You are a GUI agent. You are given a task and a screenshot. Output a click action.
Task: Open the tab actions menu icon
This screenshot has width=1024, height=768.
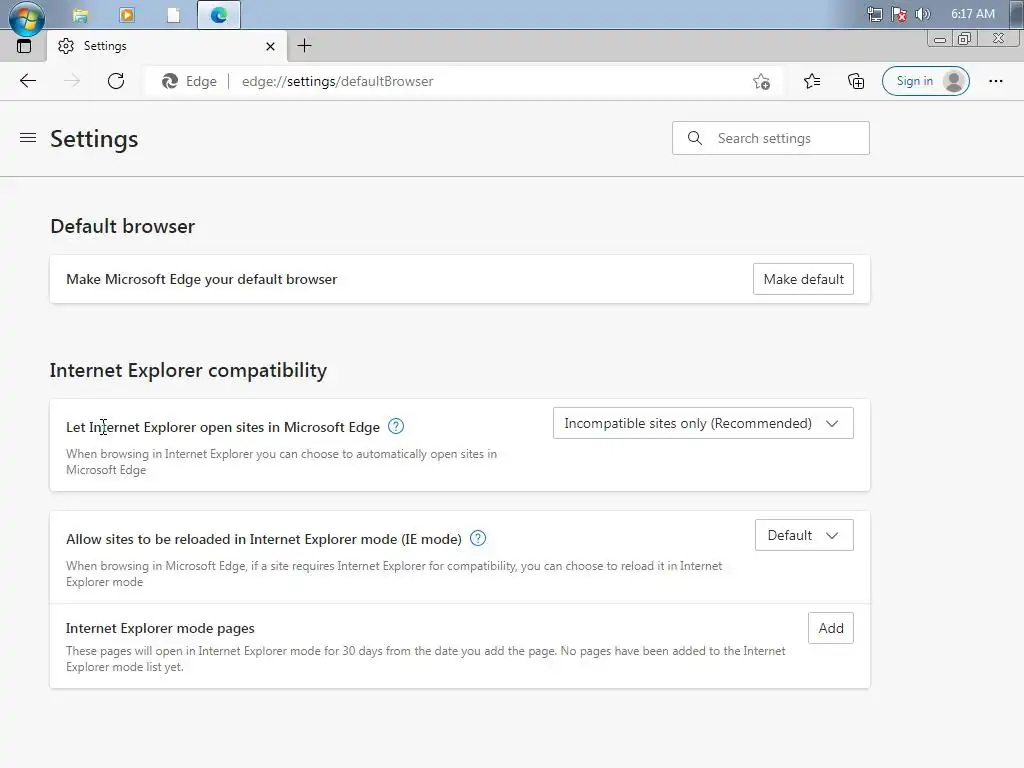pos(24,46)
